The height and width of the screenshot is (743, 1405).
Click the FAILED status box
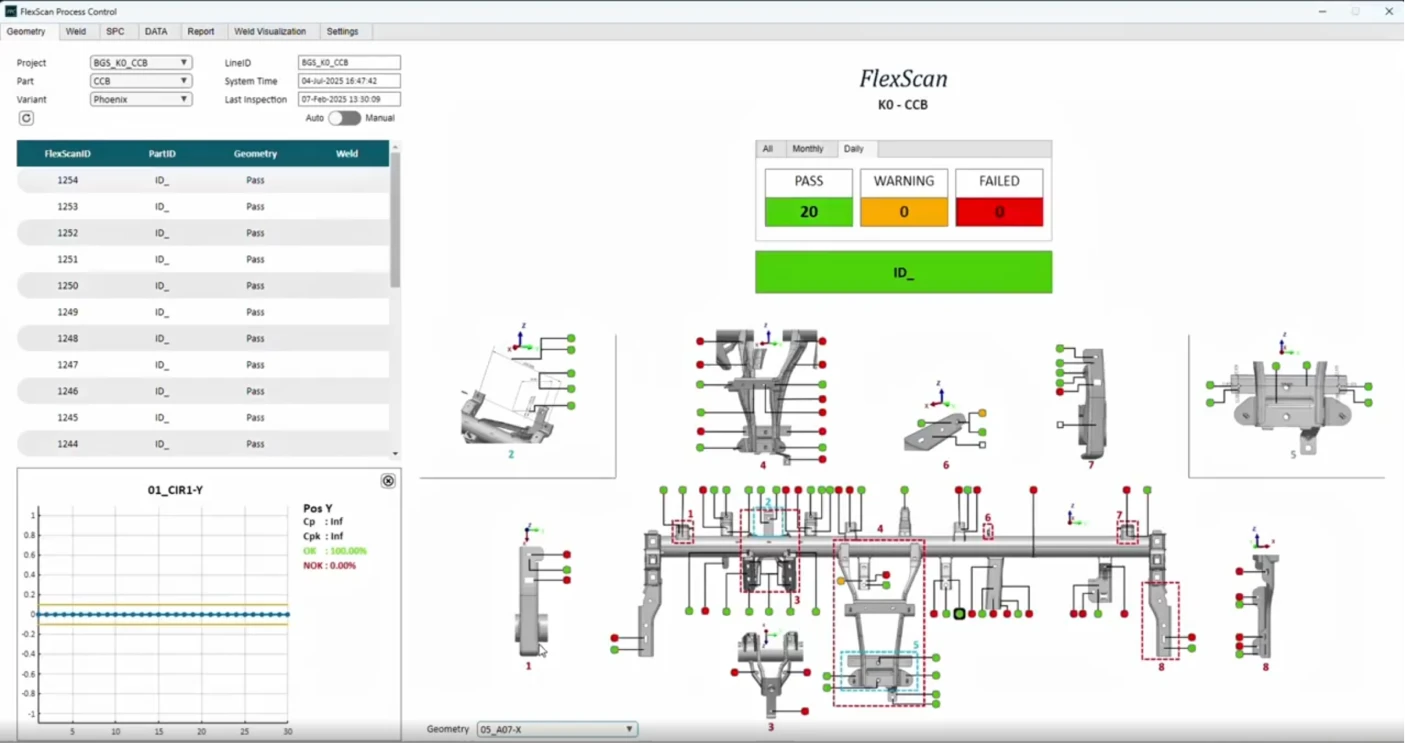tap(999, 197)
